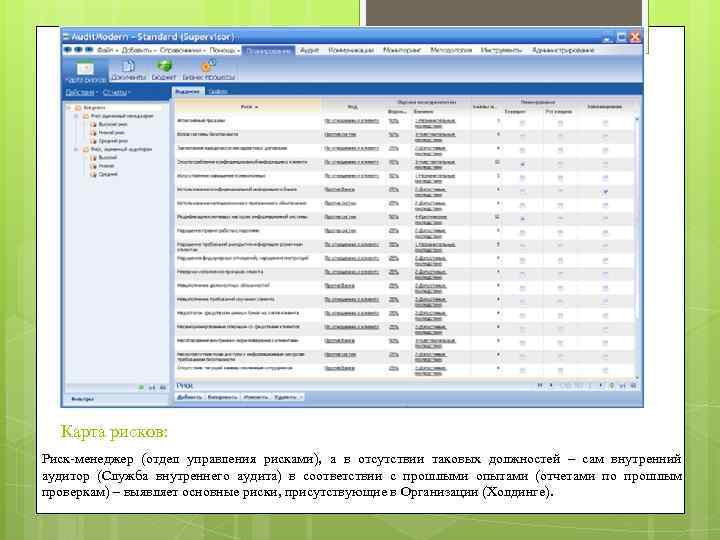The width and height of the screenshot is (720, 540).
Task: Click Взлом системы безопасности risk row
Action: (x=405, y=135)
